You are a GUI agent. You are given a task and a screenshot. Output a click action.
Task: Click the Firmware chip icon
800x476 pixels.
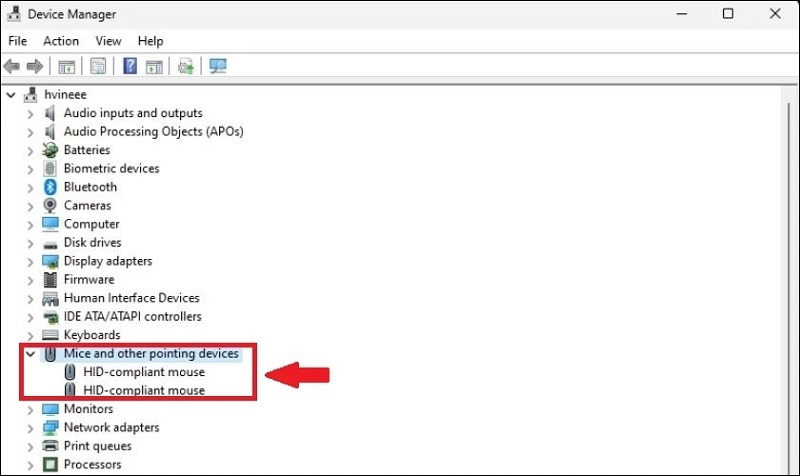click(50, 280)
